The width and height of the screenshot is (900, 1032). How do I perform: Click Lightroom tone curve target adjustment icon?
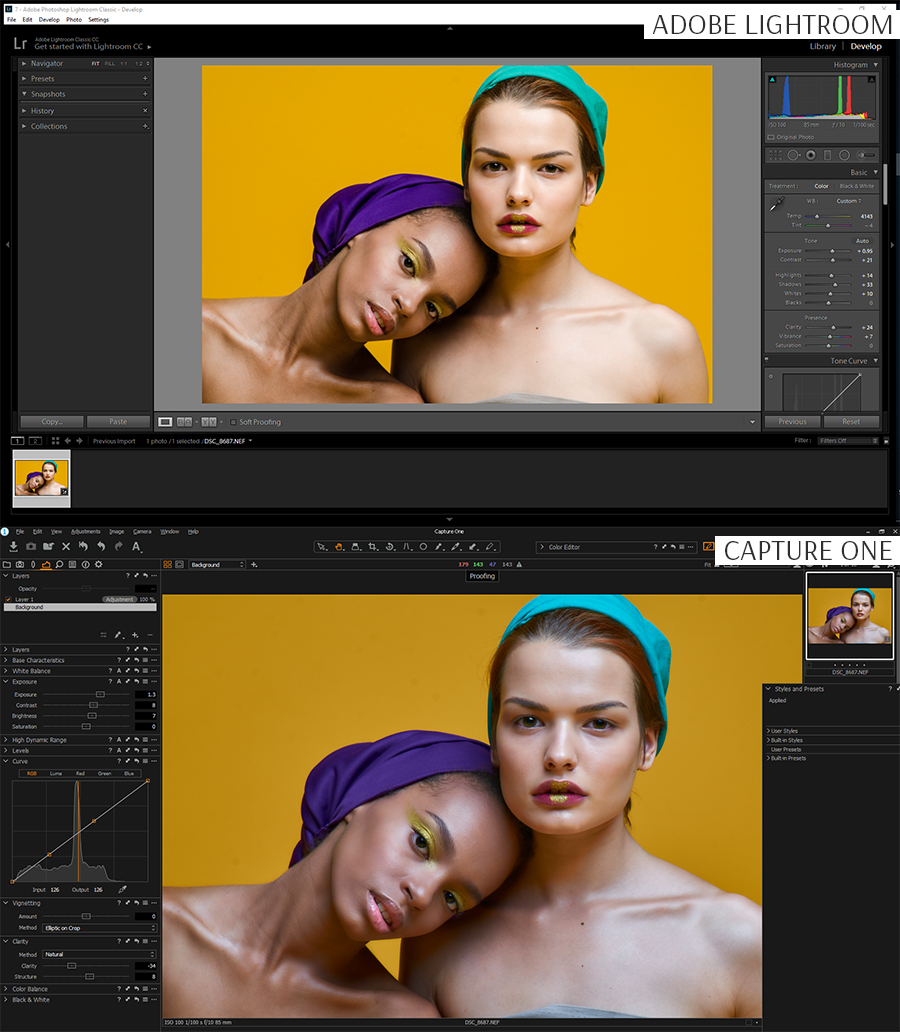771,376
